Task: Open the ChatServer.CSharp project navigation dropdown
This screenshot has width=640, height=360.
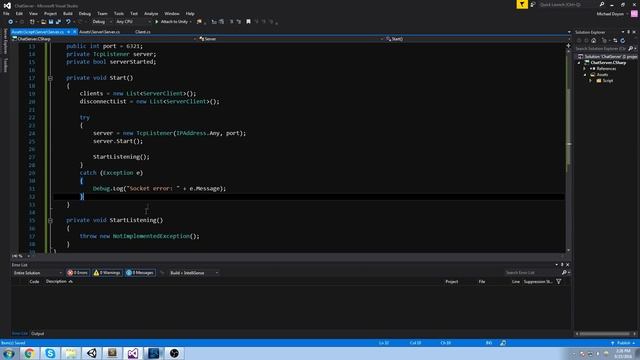Action: [x=104, y=39]
